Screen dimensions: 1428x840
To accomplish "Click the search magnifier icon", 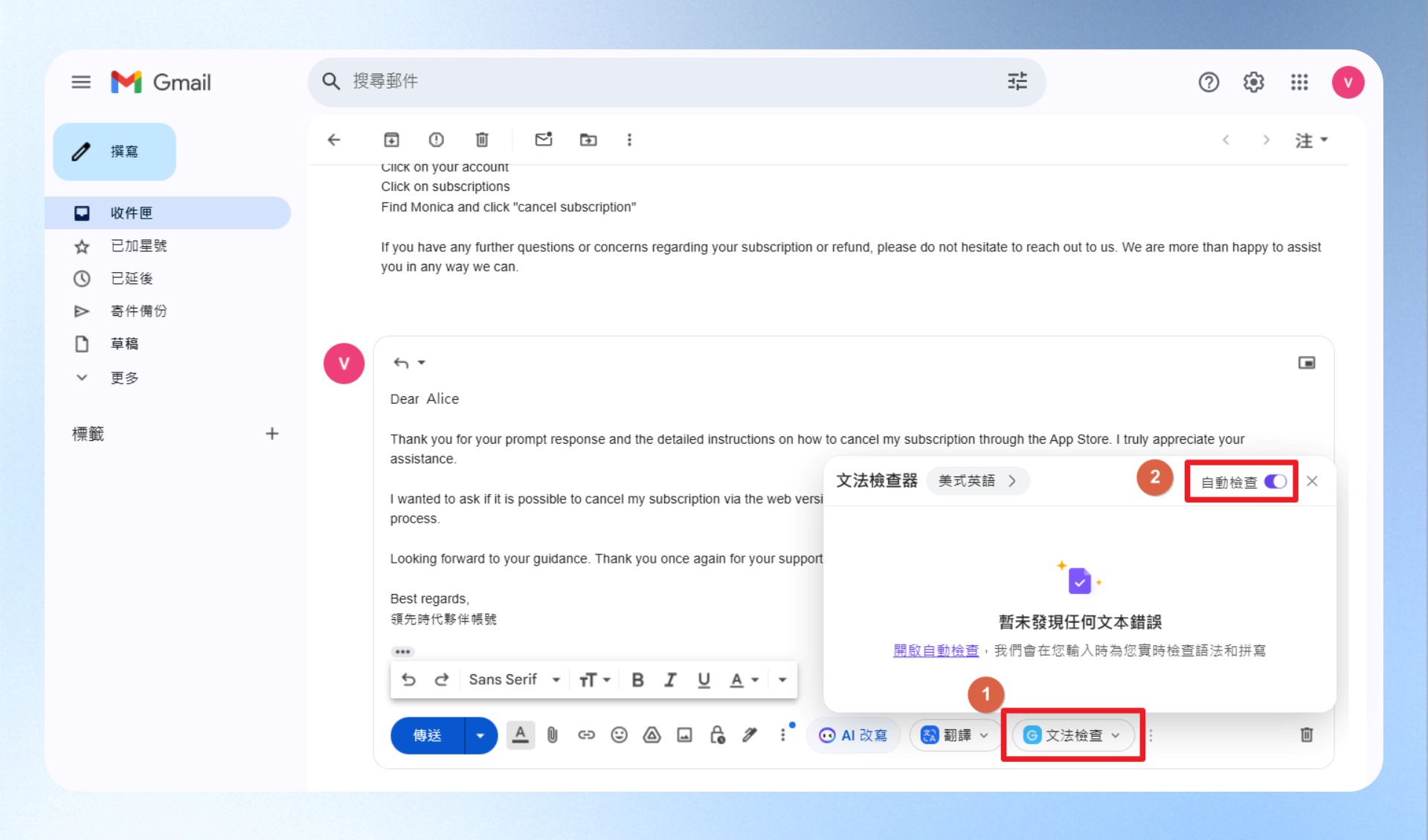I will (x=331, y=81).
